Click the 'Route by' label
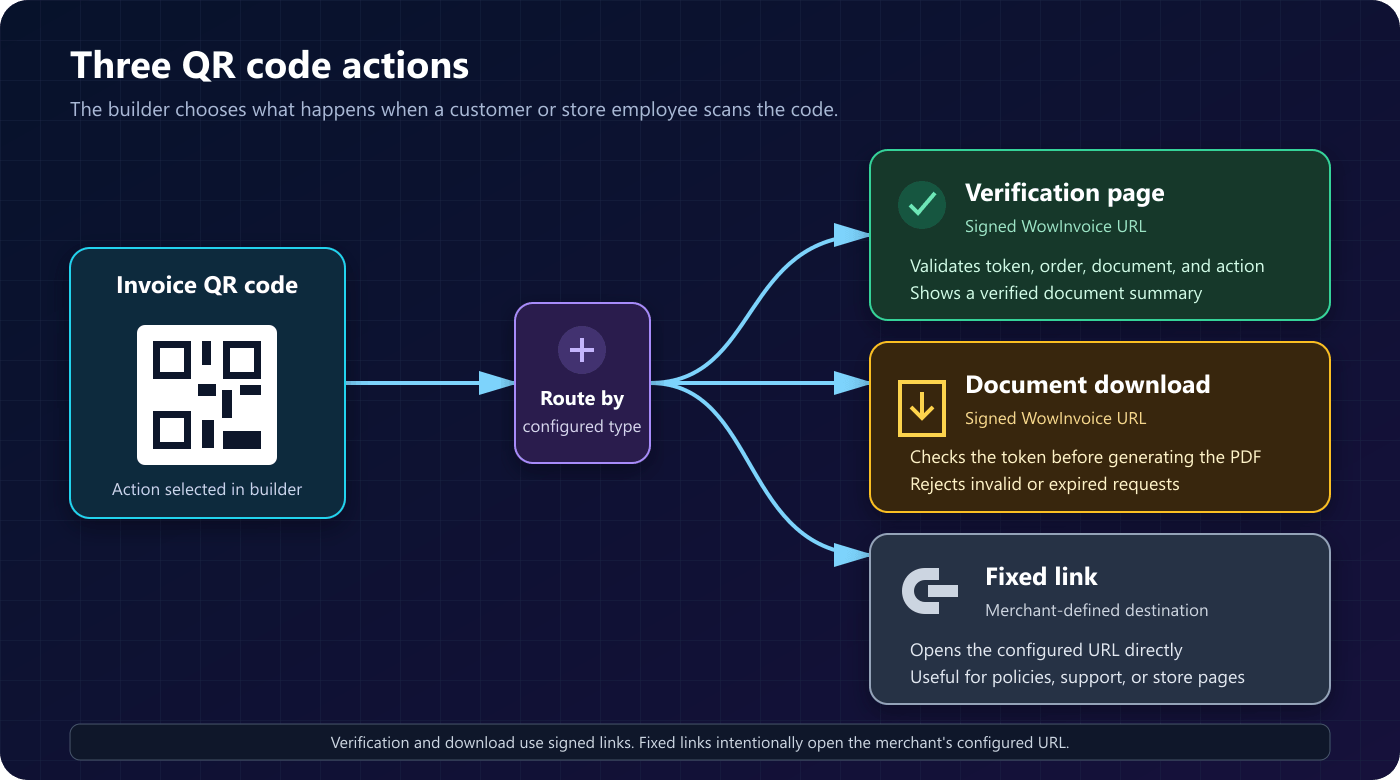Screen dimensions: 1400x780 (582, 398)
